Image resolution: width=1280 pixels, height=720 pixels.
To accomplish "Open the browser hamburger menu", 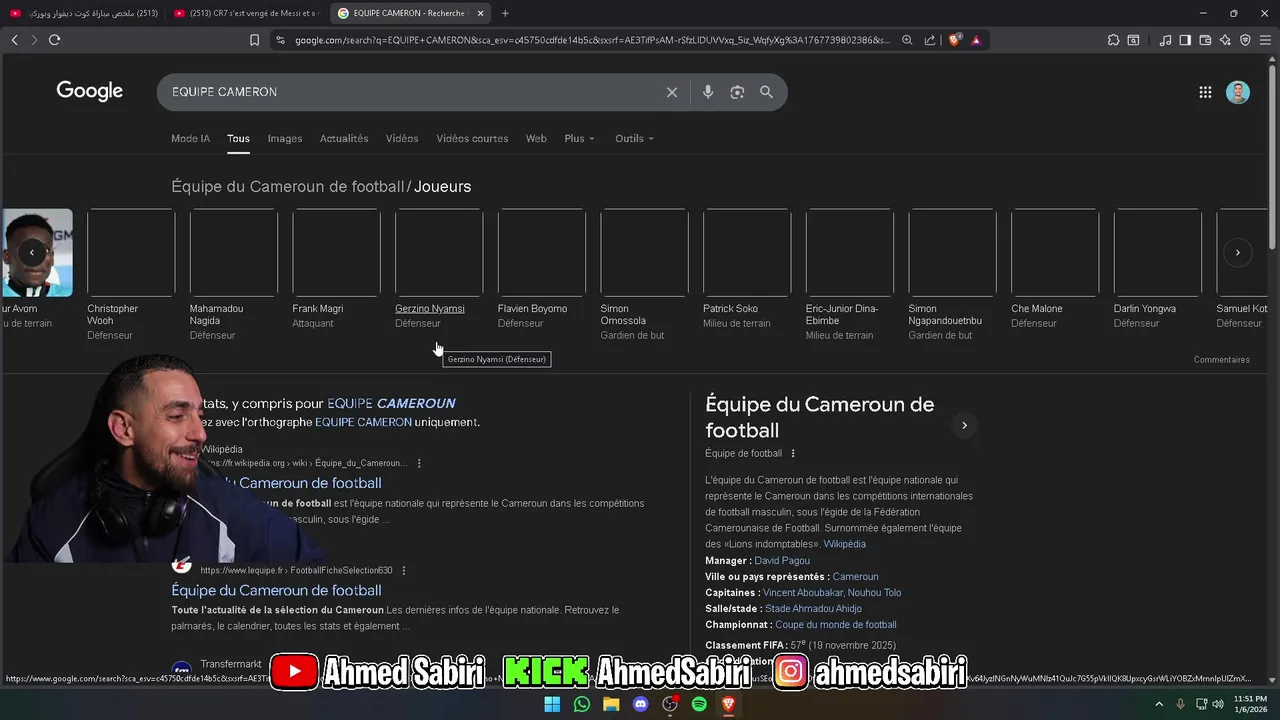I will 1265,40.
